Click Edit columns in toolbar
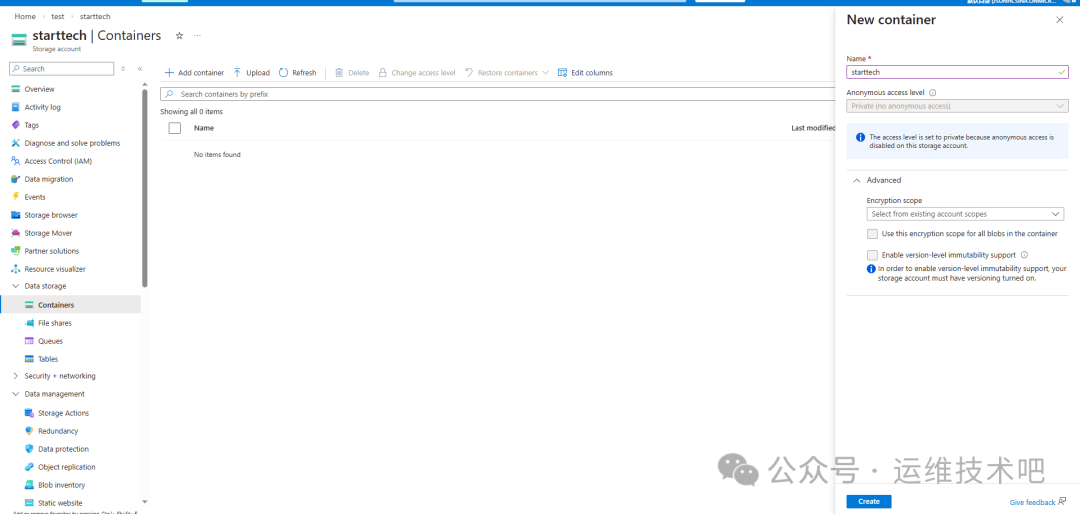The width and height of the screenshot is (1080, 514). click(x=585, y=72)
